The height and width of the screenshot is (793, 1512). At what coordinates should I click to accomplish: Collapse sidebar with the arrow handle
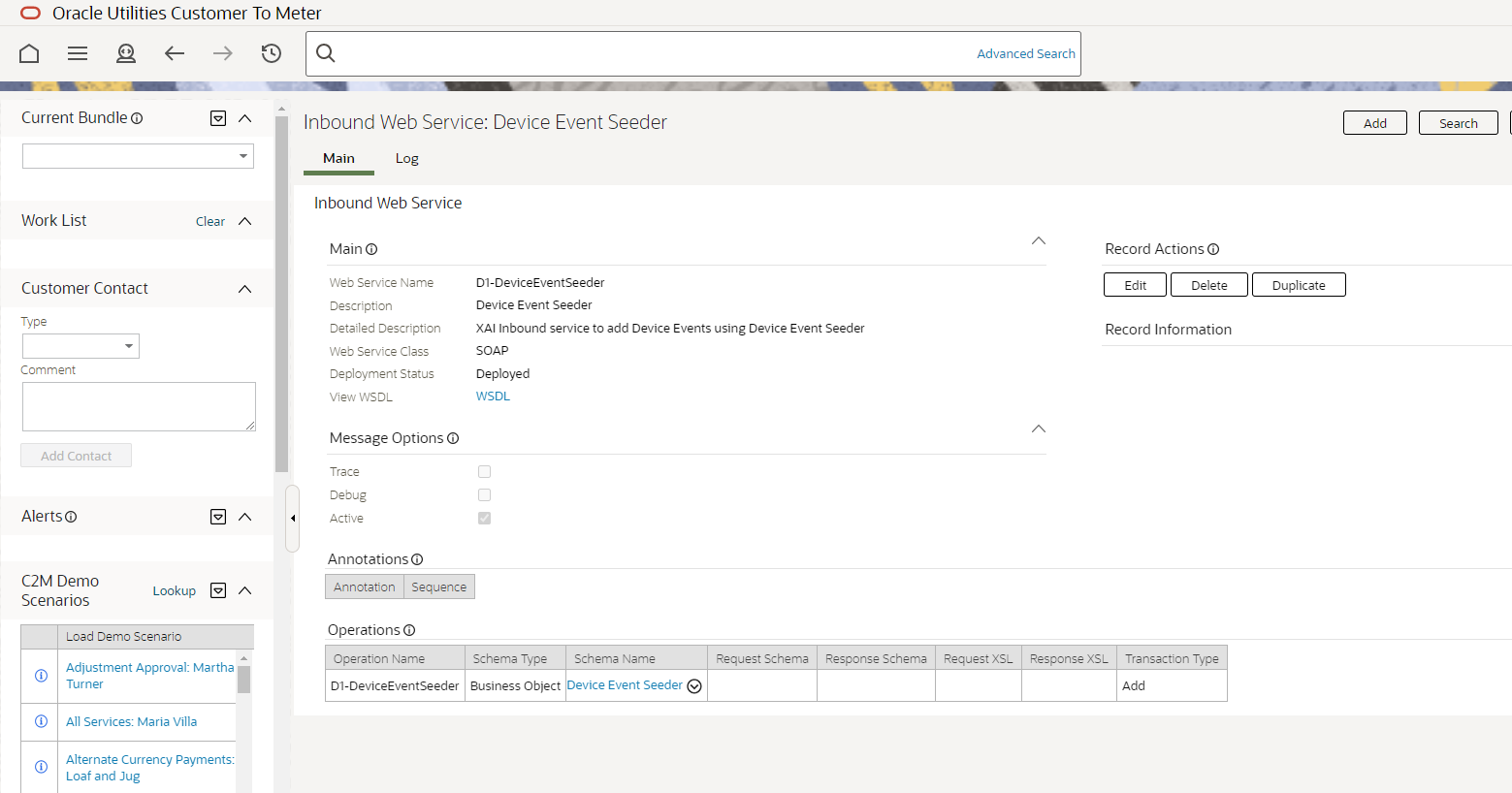tap(293, 519)
